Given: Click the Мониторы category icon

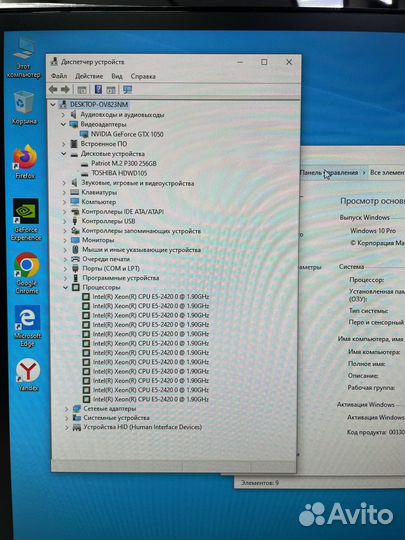Looking at the screenshot, I should point(75,240).
